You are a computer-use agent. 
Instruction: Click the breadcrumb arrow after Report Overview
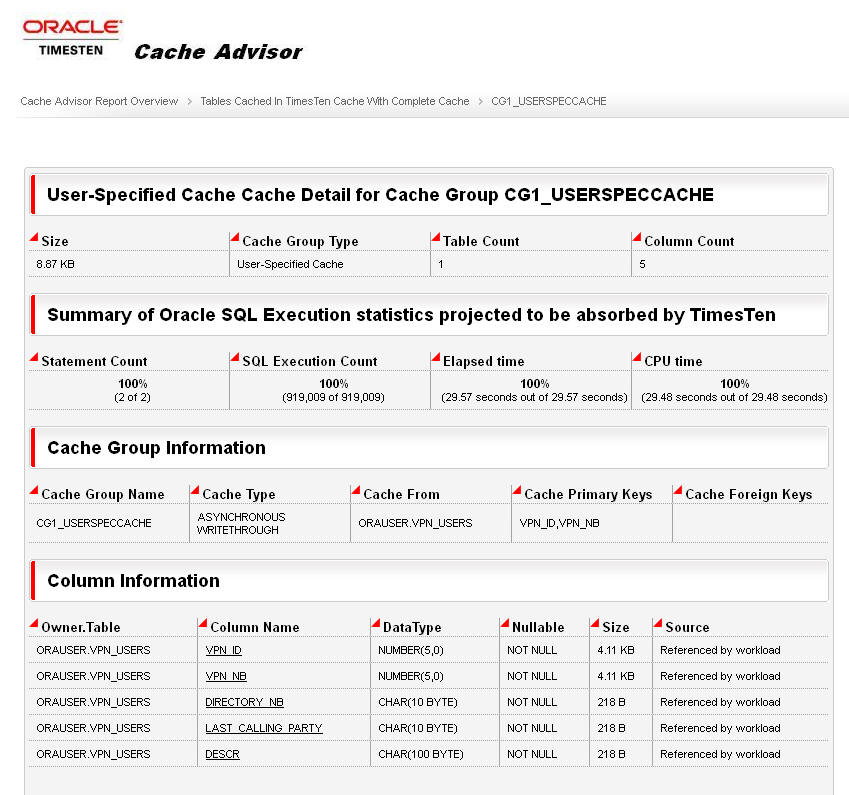click(190, 101)
